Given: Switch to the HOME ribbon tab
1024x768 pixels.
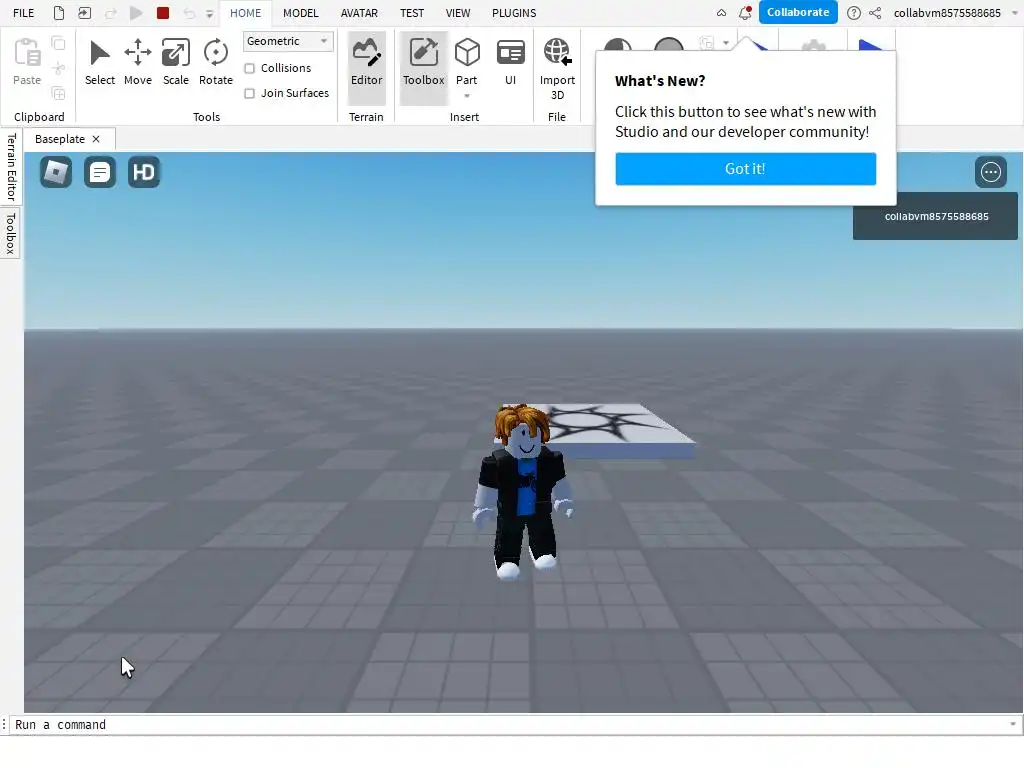Looking at the screenshot, I should coord(246,13).
